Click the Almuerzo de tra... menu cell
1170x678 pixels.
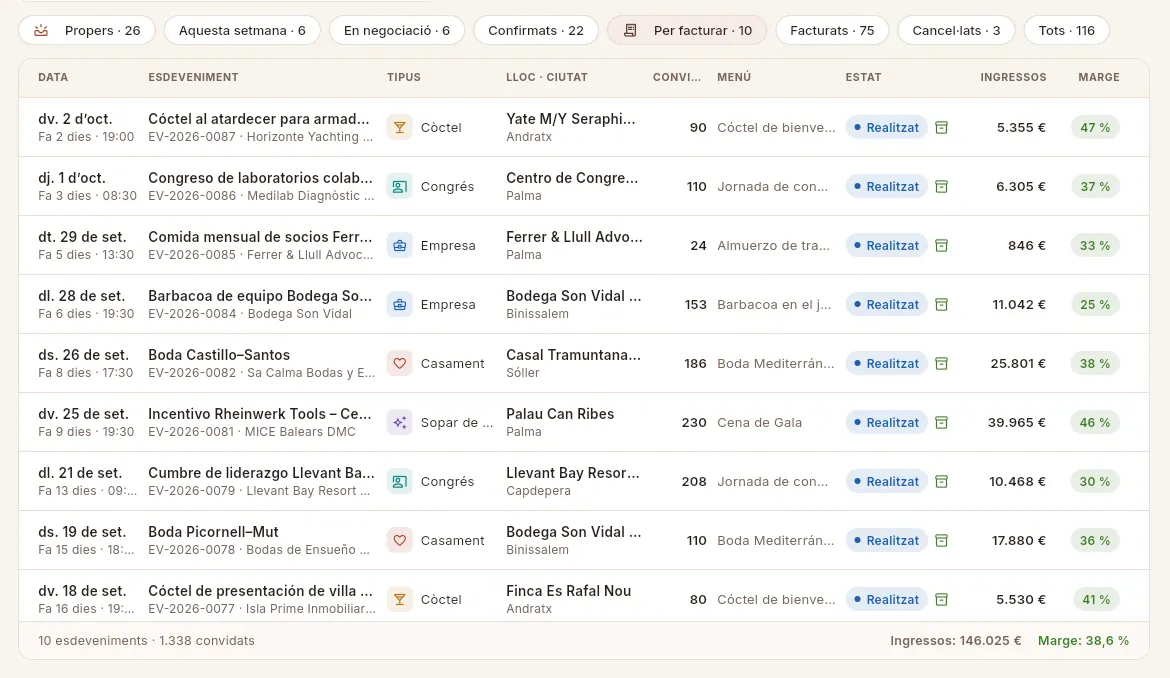pos(773,245)
